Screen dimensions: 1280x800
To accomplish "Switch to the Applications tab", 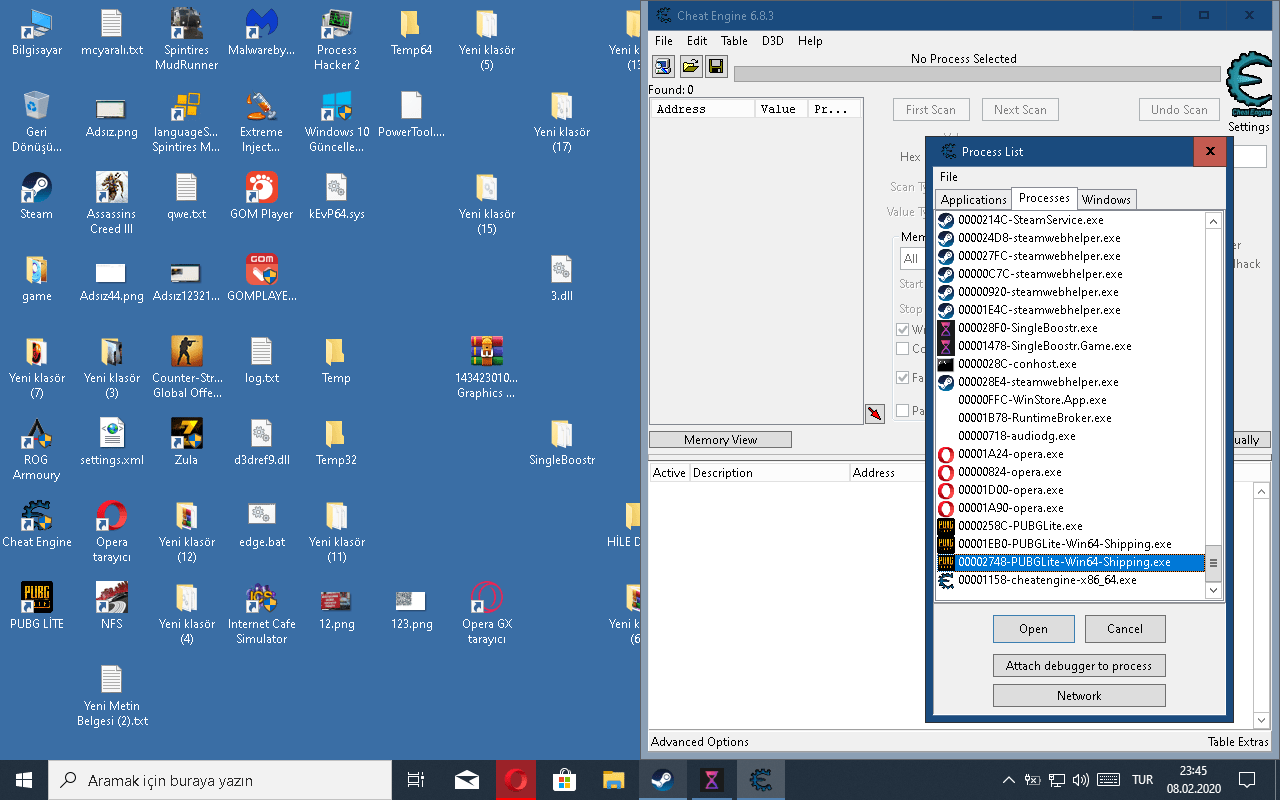I will point(974,200).
